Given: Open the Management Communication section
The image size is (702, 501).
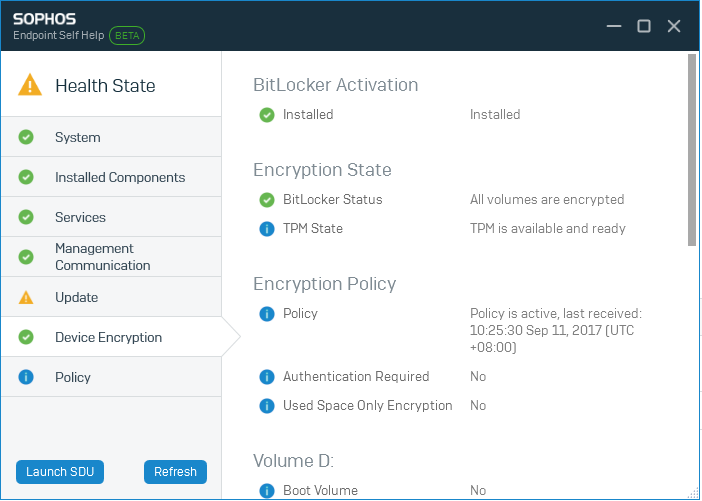Looking at the screenshot, I should 111,257.
